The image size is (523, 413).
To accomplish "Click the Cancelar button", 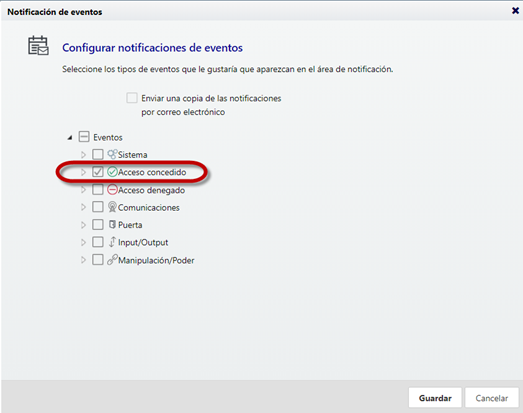I will coord(492,398).
